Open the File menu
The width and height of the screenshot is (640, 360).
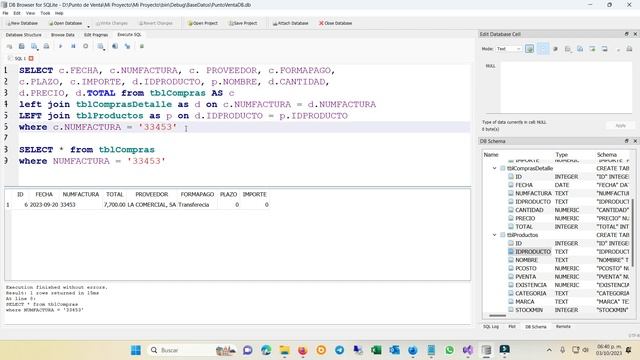(5, 13)
